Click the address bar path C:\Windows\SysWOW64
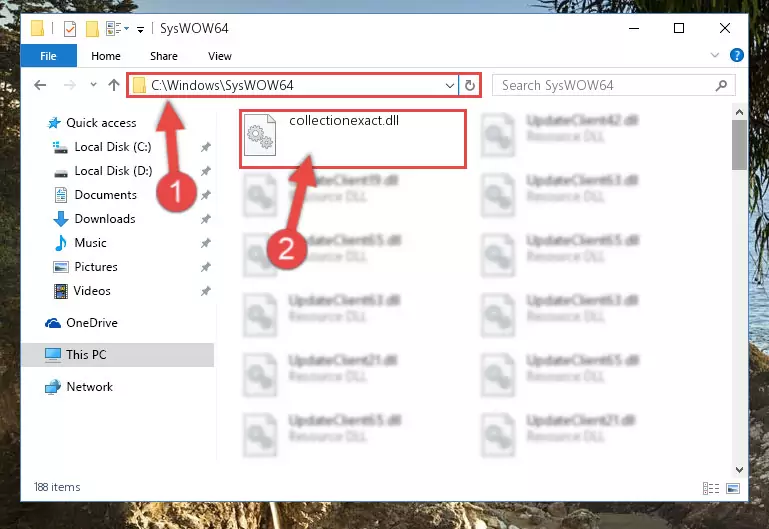Screen dimensions: 769x529 (x=222, y=85)
